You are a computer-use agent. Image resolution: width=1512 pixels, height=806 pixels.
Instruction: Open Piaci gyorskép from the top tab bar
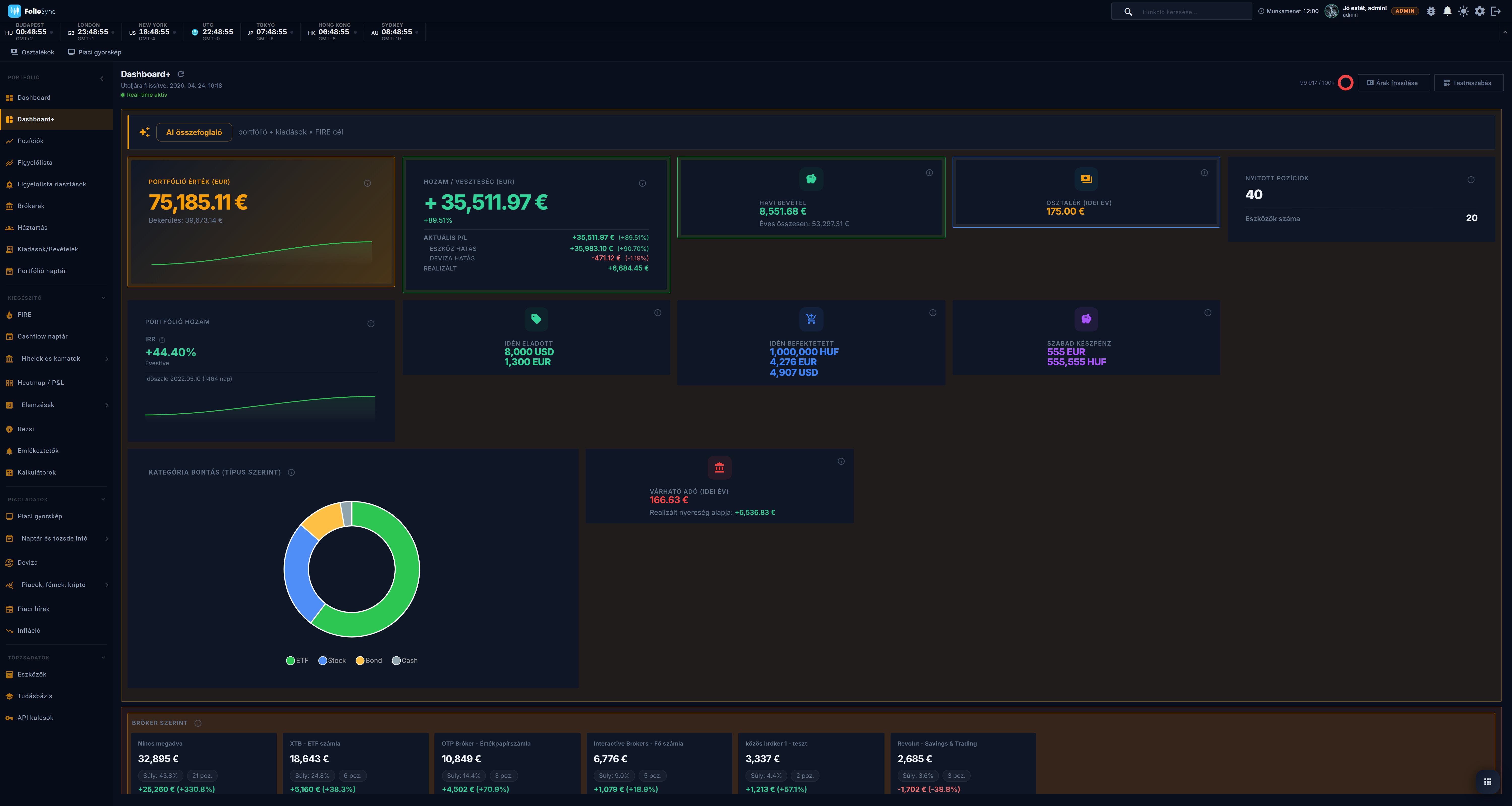coord(94,52)
